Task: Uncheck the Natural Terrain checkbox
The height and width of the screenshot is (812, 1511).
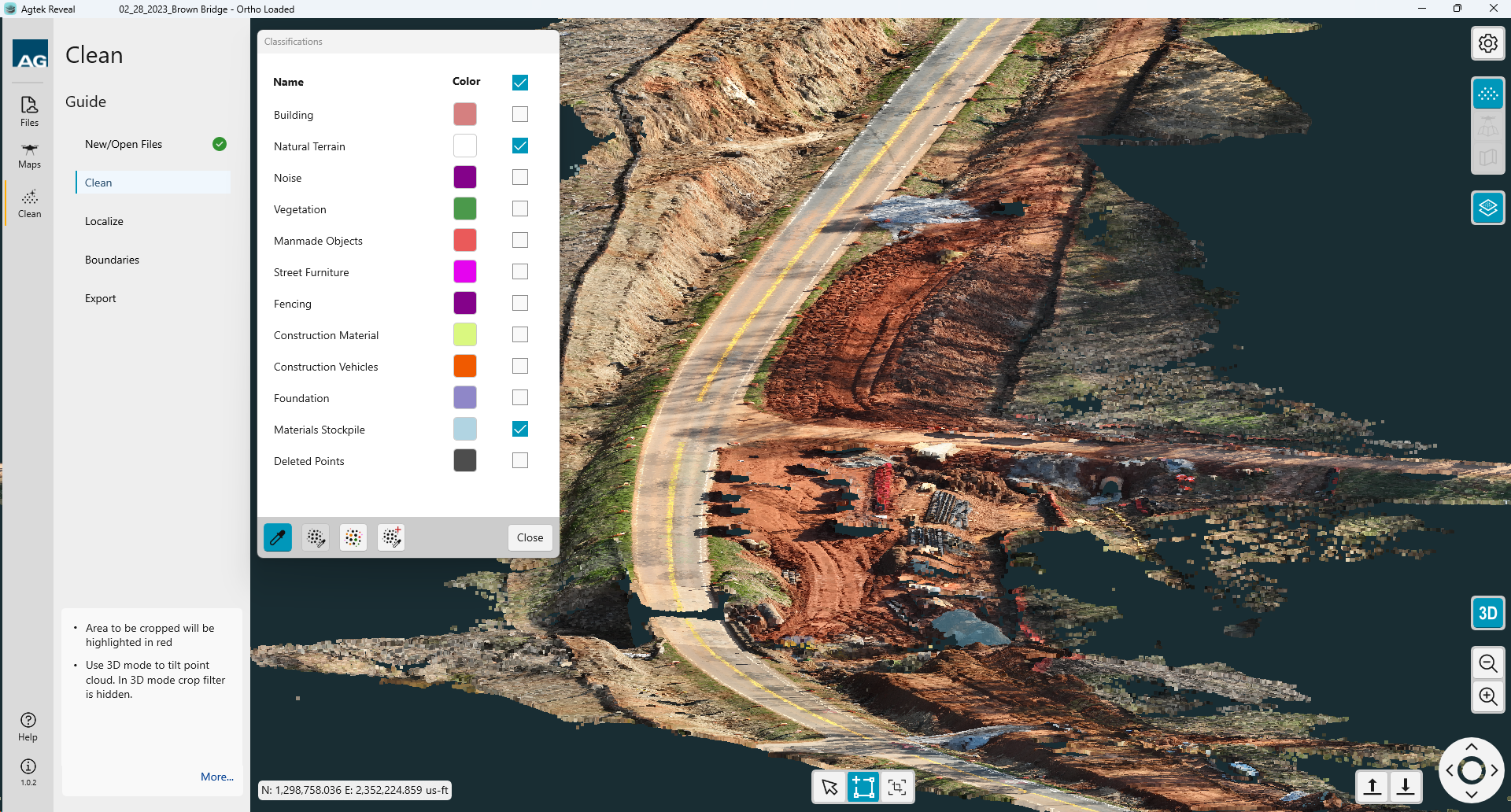Action: (x=520, y=146)
